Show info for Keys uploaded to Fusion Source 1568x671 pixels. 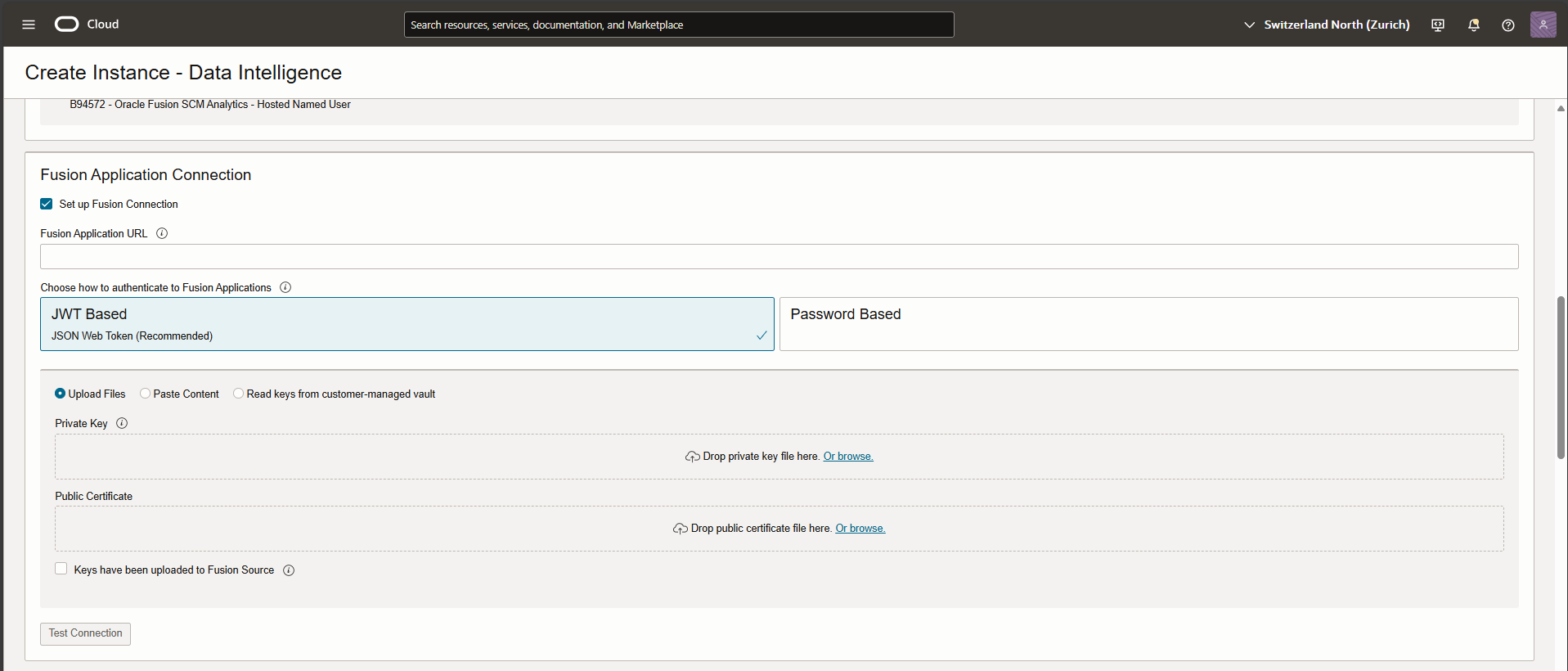pyautogui.click(x=289, y=570)
